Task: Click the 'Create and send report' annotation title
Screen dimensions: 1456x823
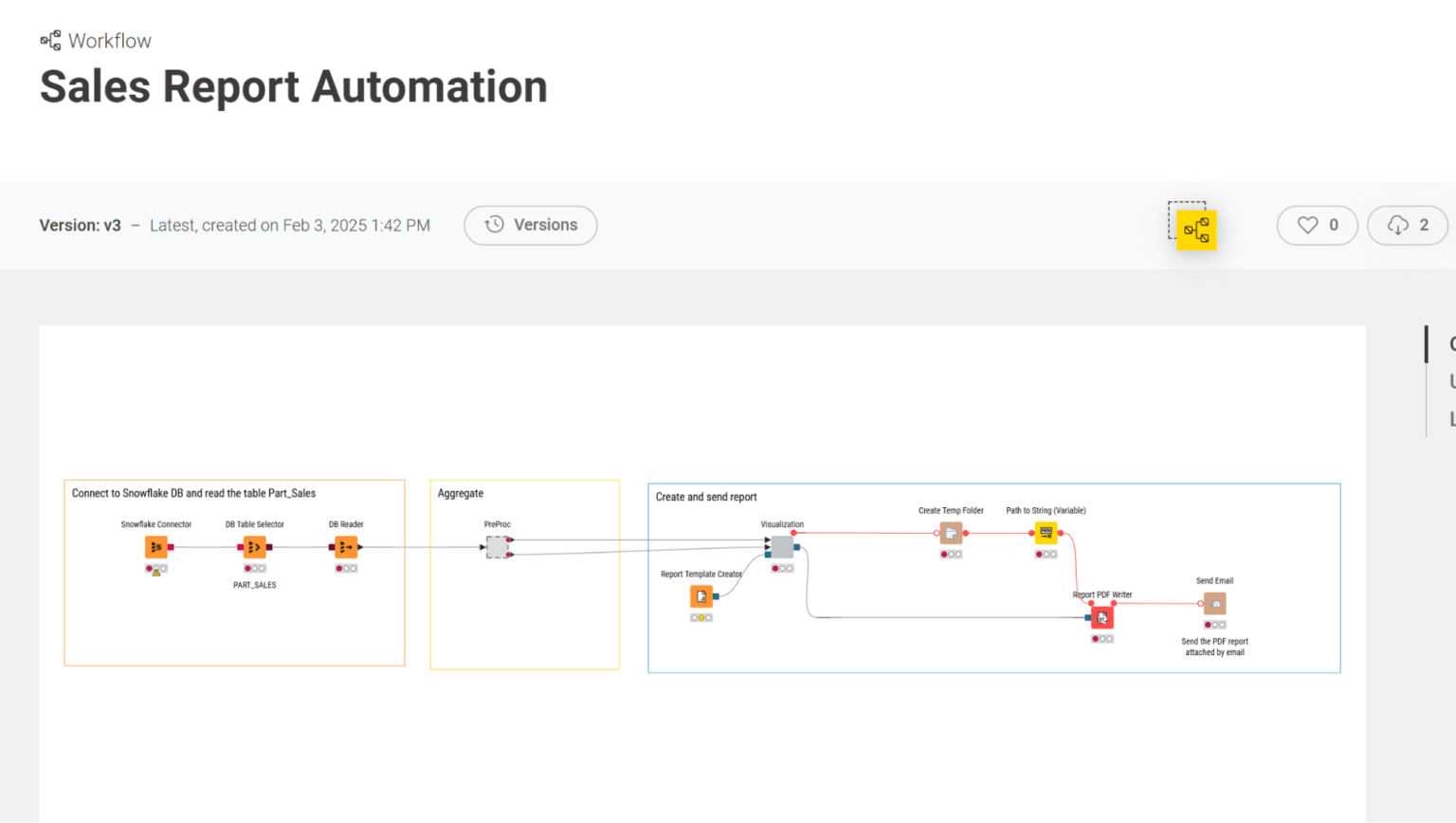Action: pos(706,497)
